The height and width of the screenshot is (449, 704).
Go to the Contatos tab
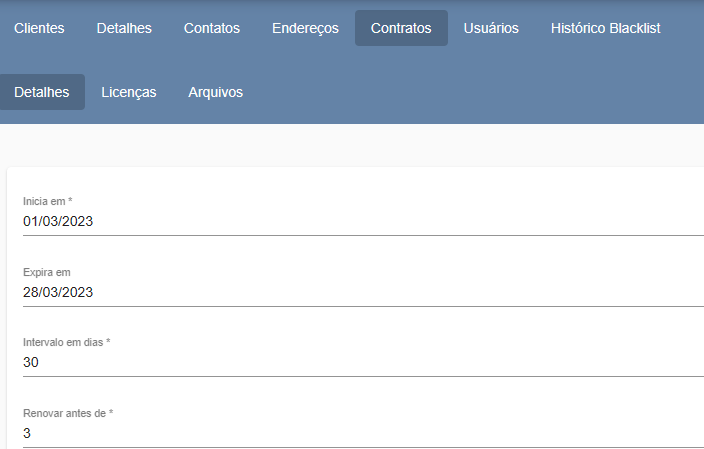[x=212, y=28]
